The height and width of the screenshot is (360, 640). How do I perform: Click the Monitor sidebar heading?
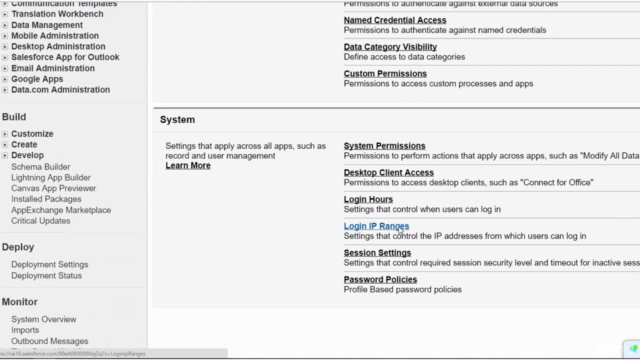(20, 302)
